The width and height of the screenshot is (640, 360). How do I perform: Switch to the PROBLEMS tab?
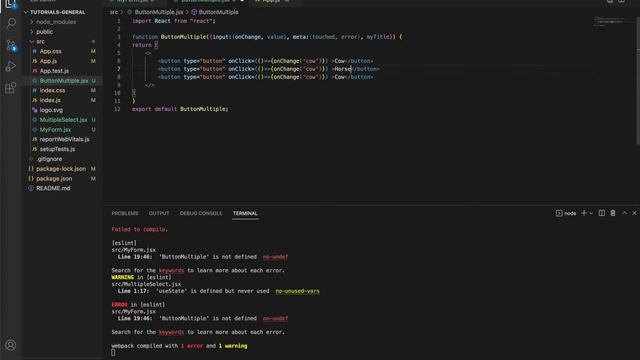(x=125, y=213)
